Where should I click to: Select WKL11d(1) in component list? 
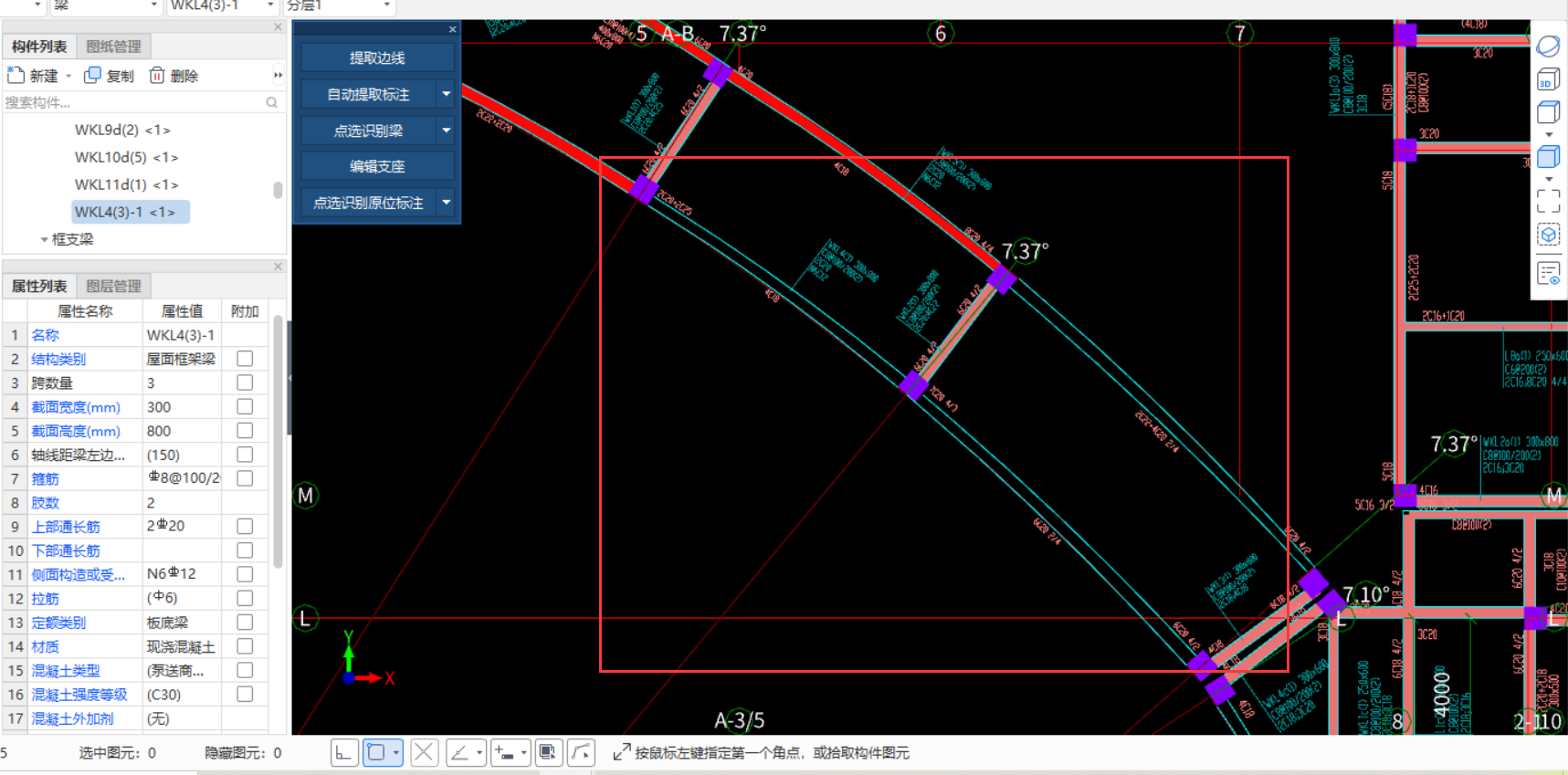126,184
